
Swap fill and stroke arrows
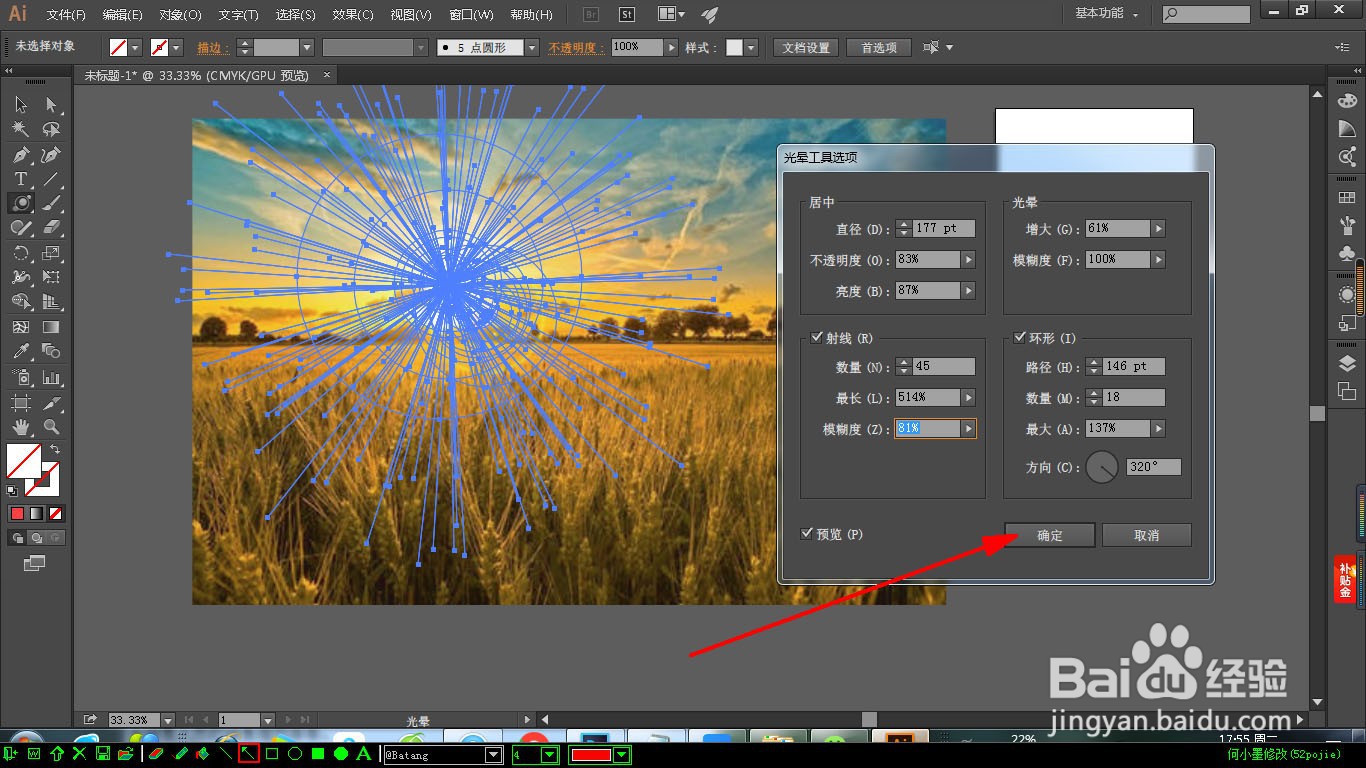click(x=55, y=451)
